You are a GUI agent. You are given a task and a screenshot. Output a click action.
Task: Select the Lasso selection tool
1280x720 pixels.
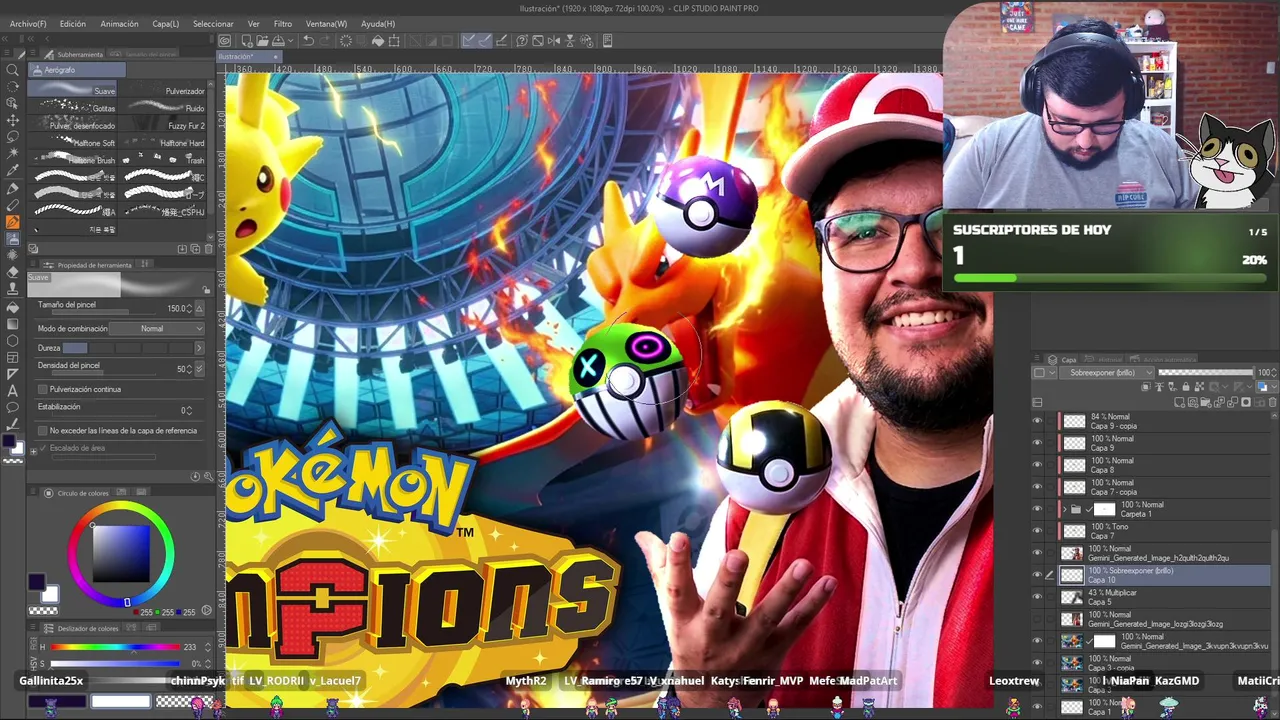click(11, 137)
